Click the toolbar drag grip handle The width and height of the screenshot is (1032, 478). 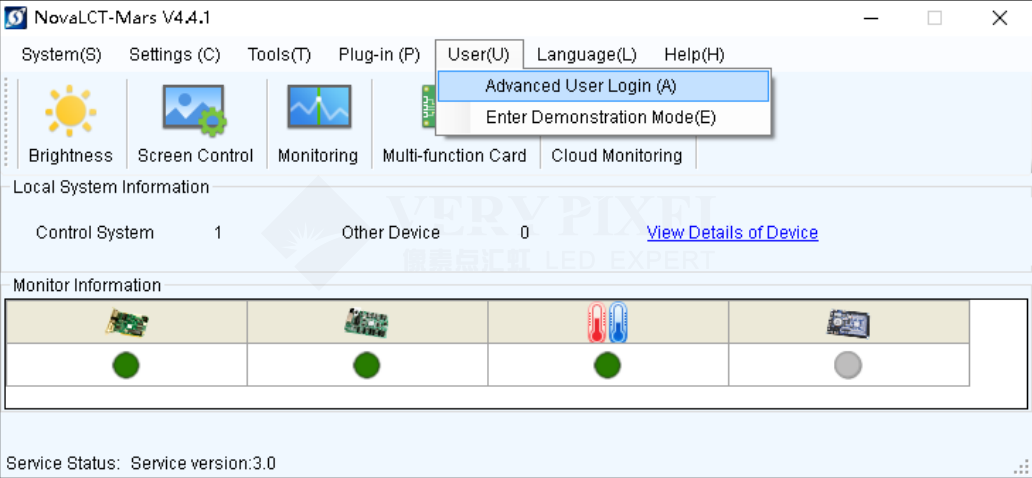[x=7, y=122]
